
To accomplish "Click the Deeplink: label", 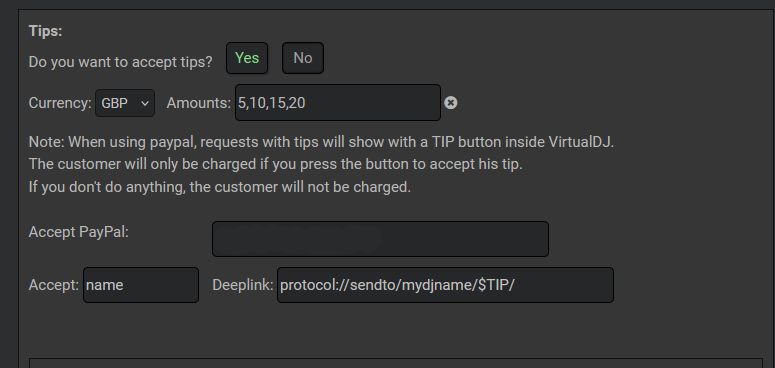I will click(243, 285).
